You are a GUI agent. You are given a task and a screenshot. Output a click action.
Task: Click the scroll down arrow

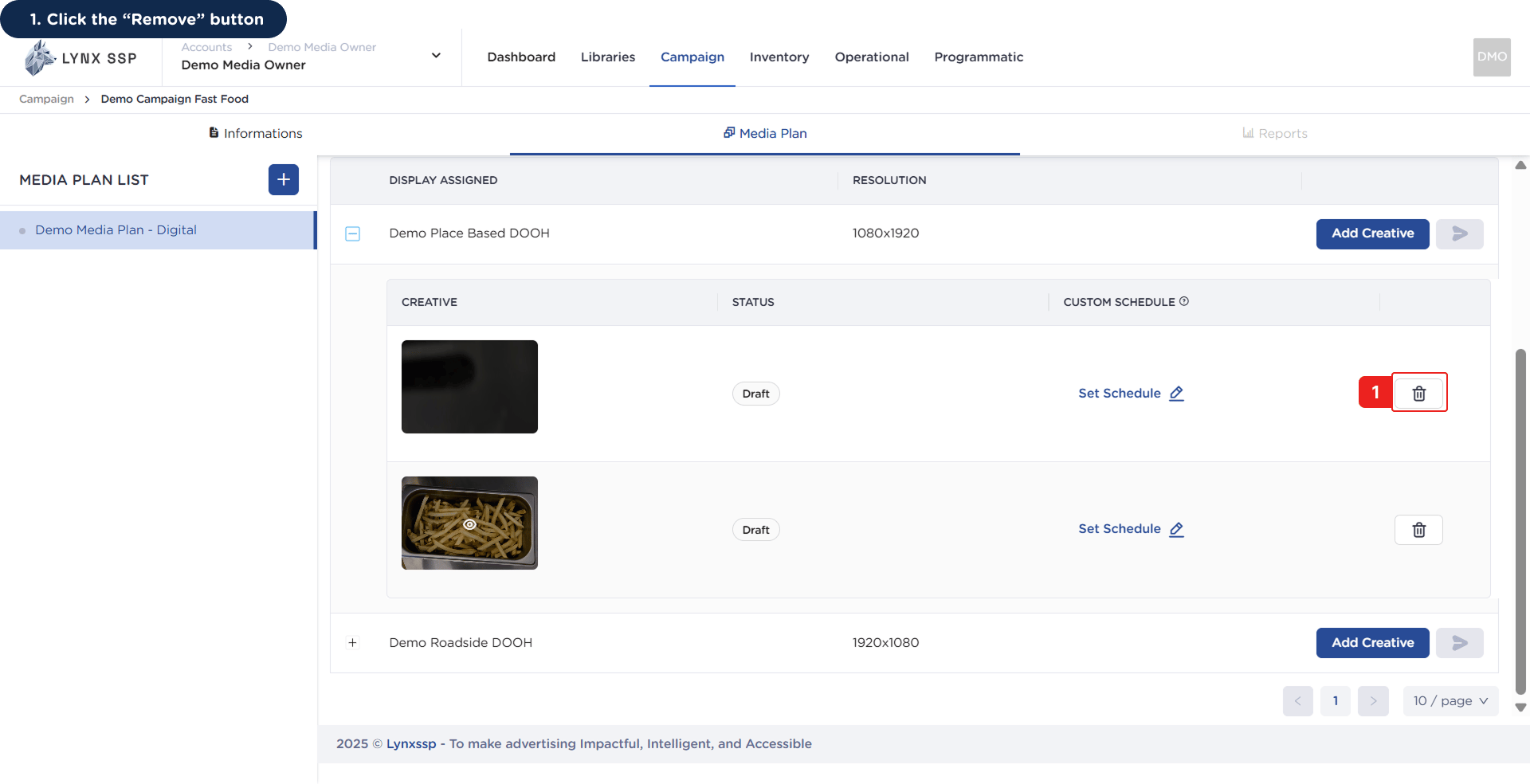(x=1520, y=707)
